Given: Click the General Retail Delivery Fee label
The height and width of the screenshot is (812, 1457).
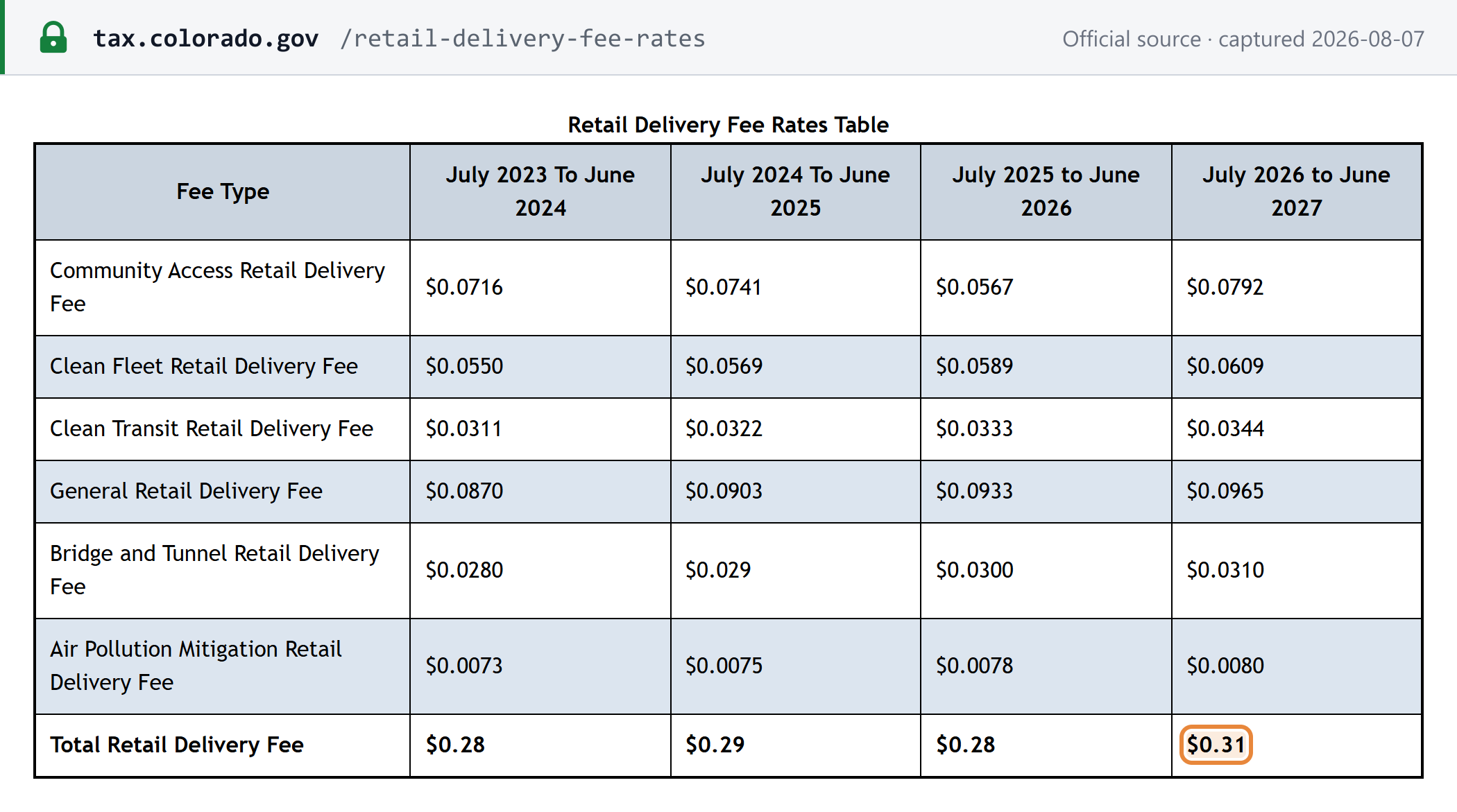Looking at the screenshot, I should [x=186, y=491].
